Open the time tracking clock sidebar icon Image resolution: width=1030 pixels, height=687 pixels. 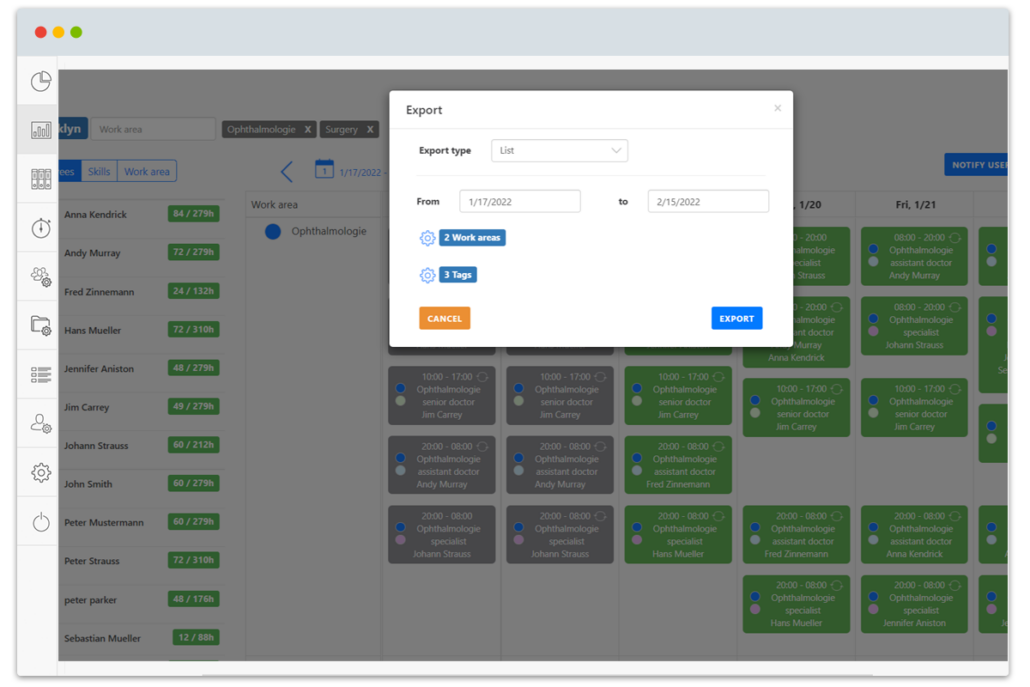[39, 228]
